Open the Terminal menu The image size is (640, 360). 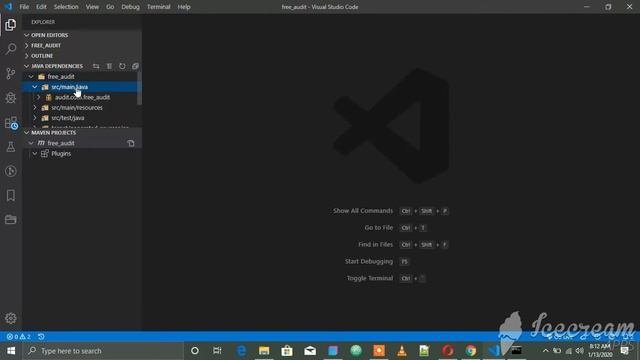[158, 7]
